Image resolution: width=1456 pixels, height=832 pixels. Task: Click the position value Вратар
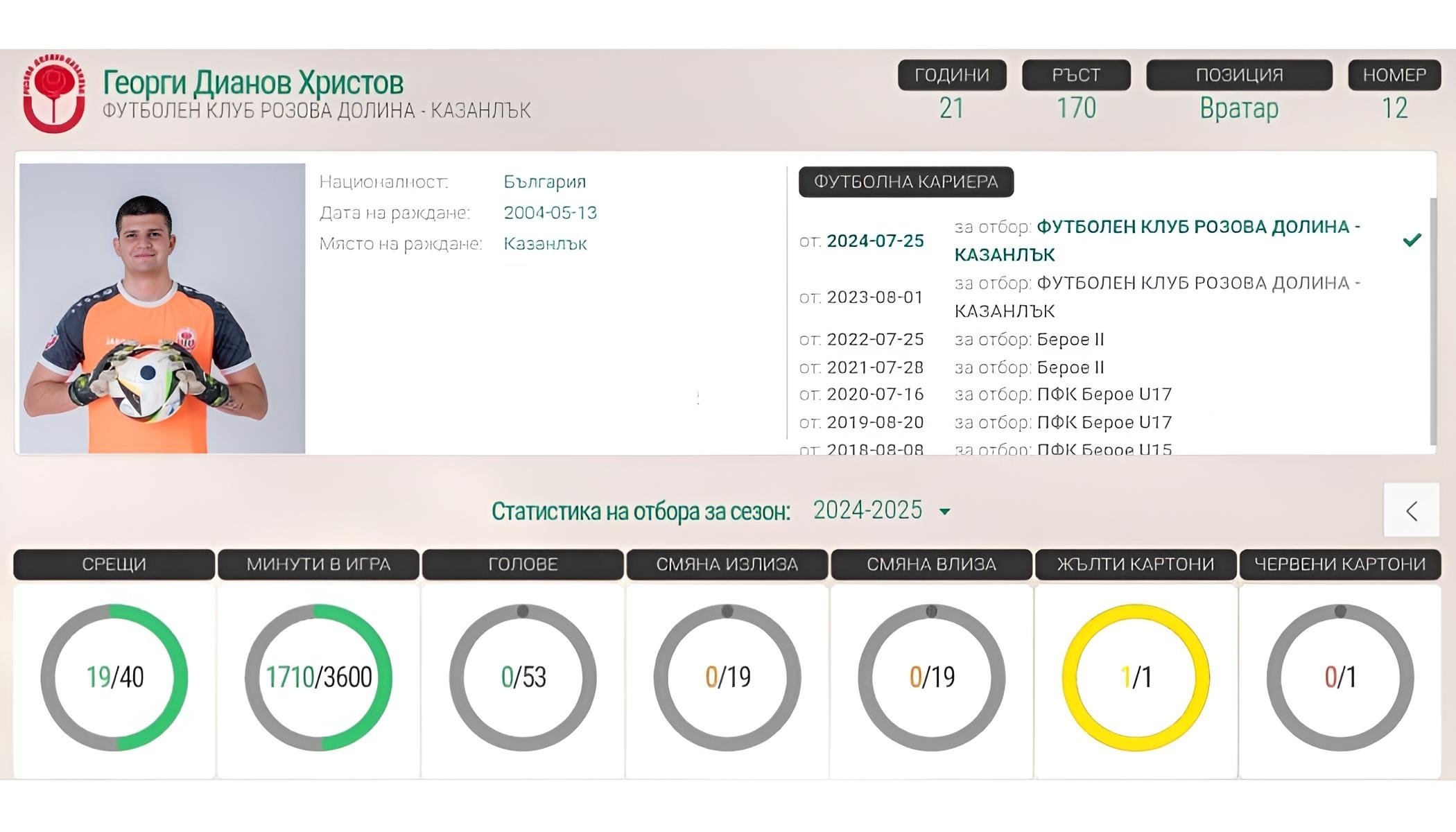tap(1239, 109)
